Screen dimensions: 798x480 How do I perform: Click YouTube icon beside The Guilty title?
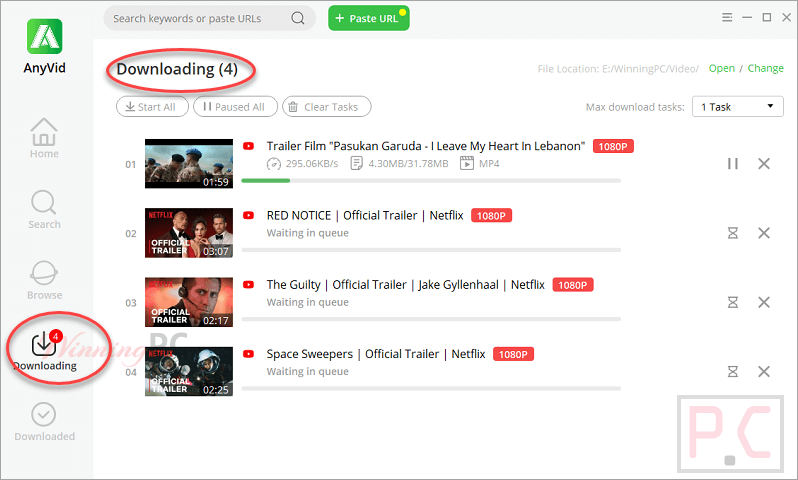coord(248,285)
